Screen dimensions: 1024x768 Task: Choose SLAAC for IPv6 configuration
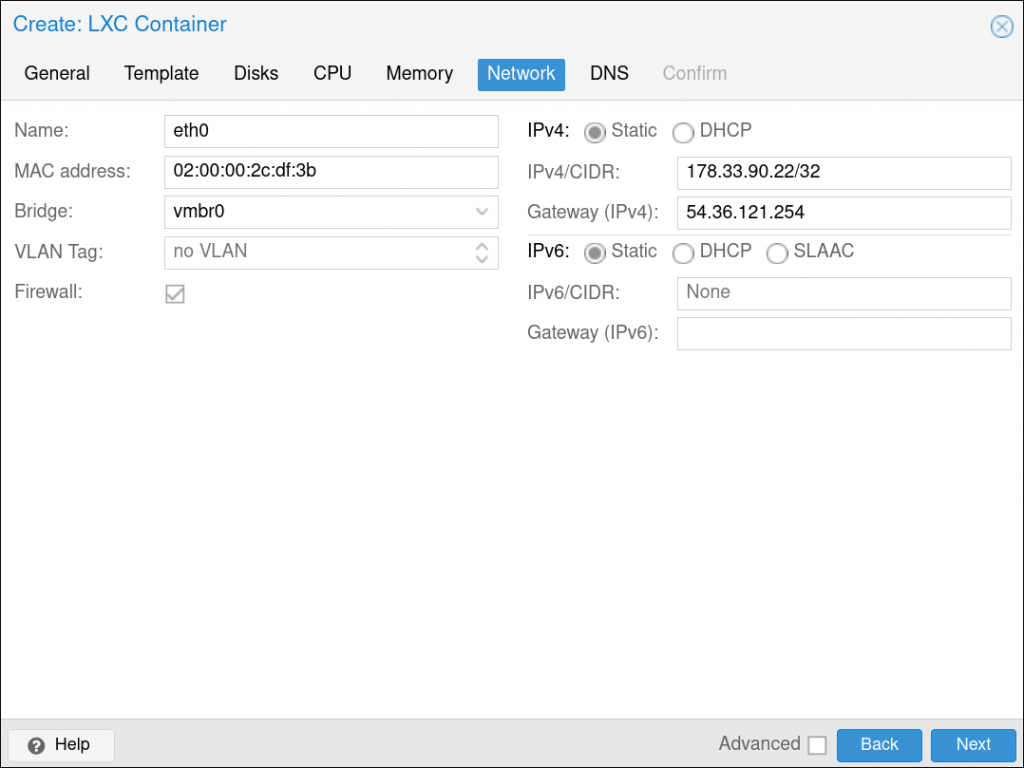pyautogui.click(x=777, y=253)
